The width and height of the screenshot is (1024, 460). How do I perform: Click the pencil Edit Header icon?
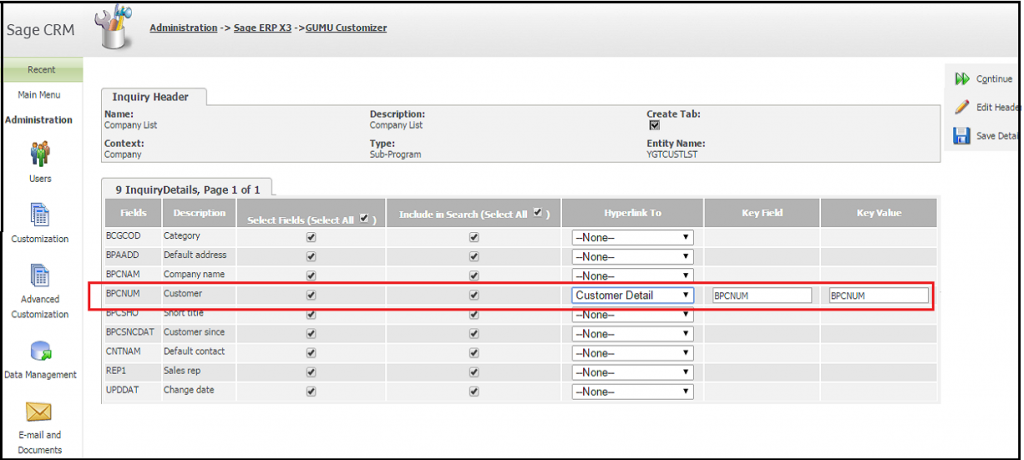pyautogui.click(x=961, y=107)
